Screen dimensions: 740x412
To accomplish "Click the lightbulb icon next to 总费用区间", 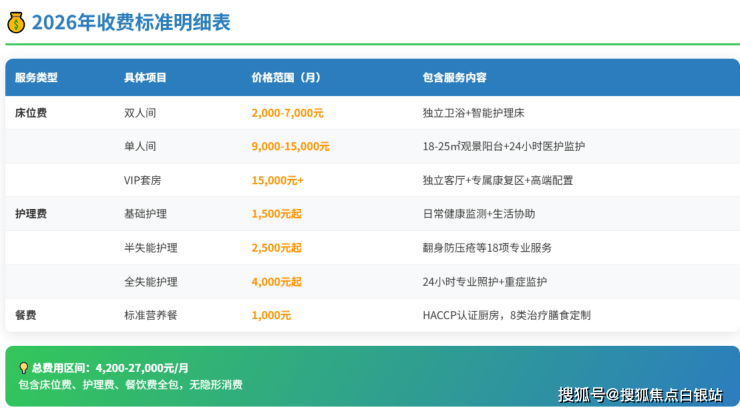I will point(23,367).
